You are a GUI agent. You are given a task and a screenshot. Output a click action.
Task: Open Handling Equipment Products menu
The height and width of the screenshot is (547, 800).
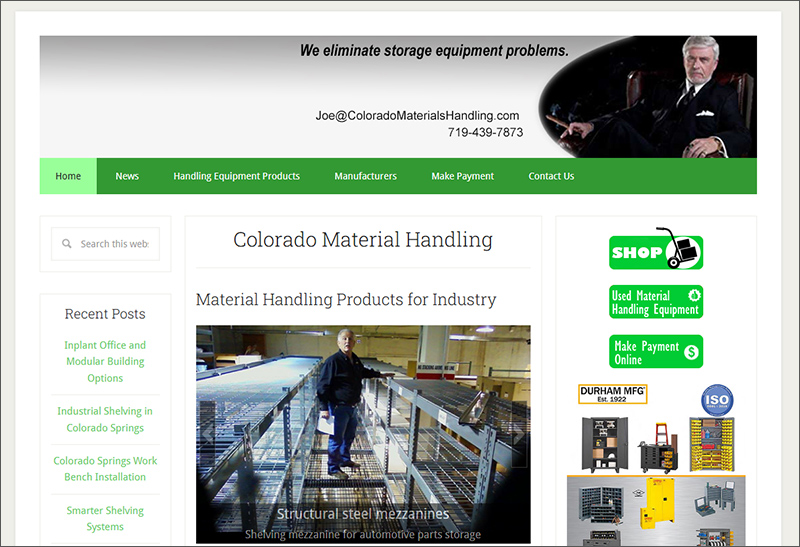(x=236, y=176)
